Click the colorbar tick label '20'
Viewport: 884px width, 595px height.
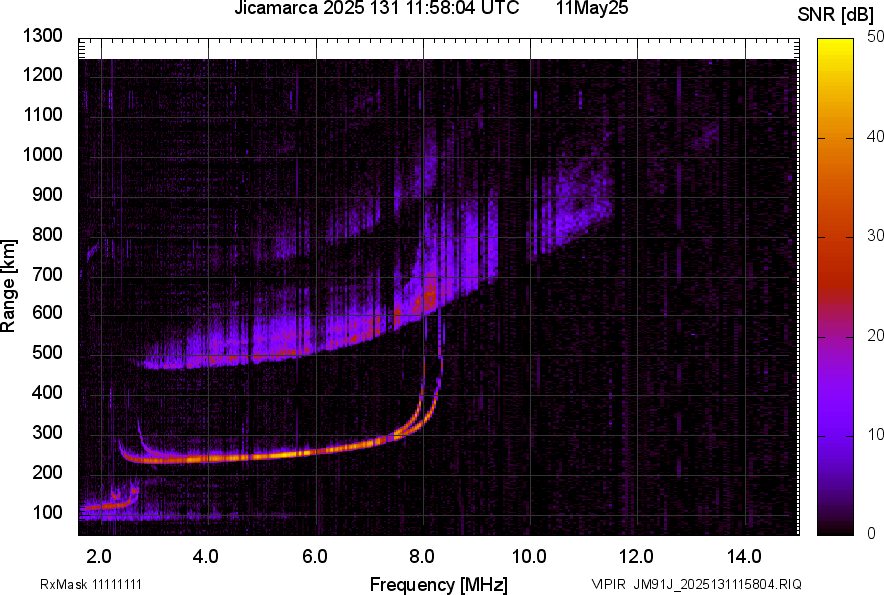(876, 336)
